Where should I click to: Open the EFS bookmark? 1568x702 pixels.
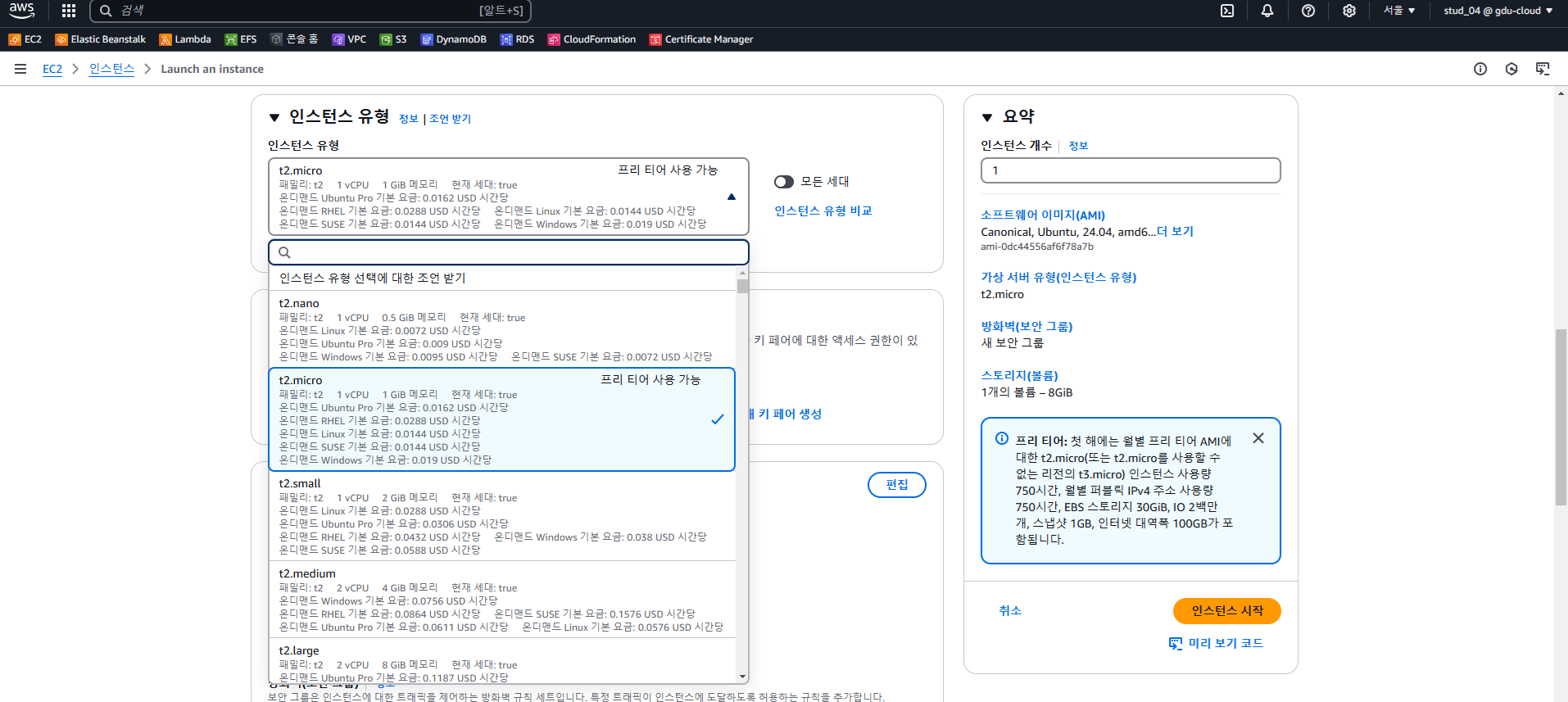241,39
